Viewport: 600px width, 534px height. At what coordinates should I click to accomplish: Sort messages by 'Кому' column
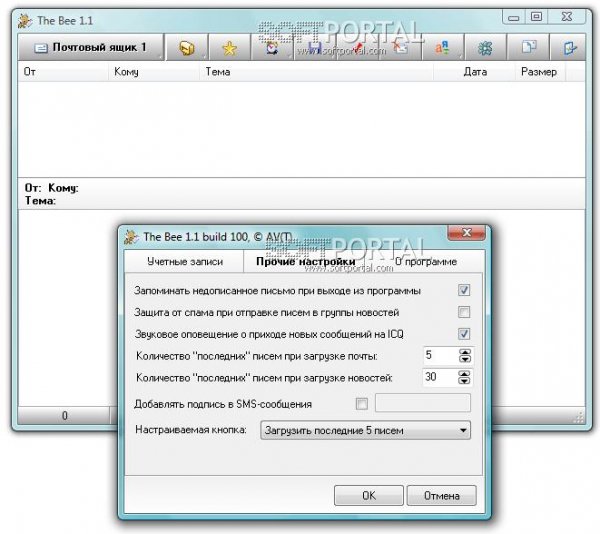click(x=154, y=72)
